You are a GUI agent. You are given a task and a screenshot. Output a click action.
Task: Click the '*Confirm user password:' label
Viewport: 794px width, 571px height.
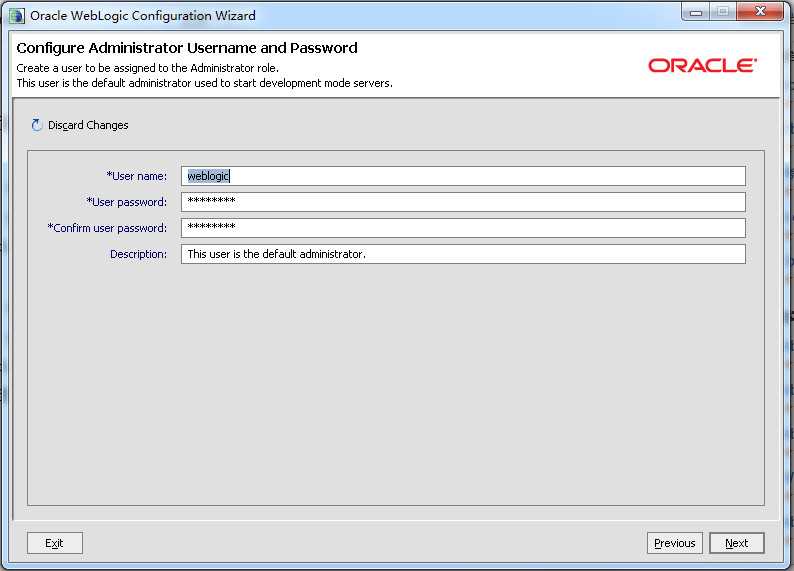tap(107, 228)
